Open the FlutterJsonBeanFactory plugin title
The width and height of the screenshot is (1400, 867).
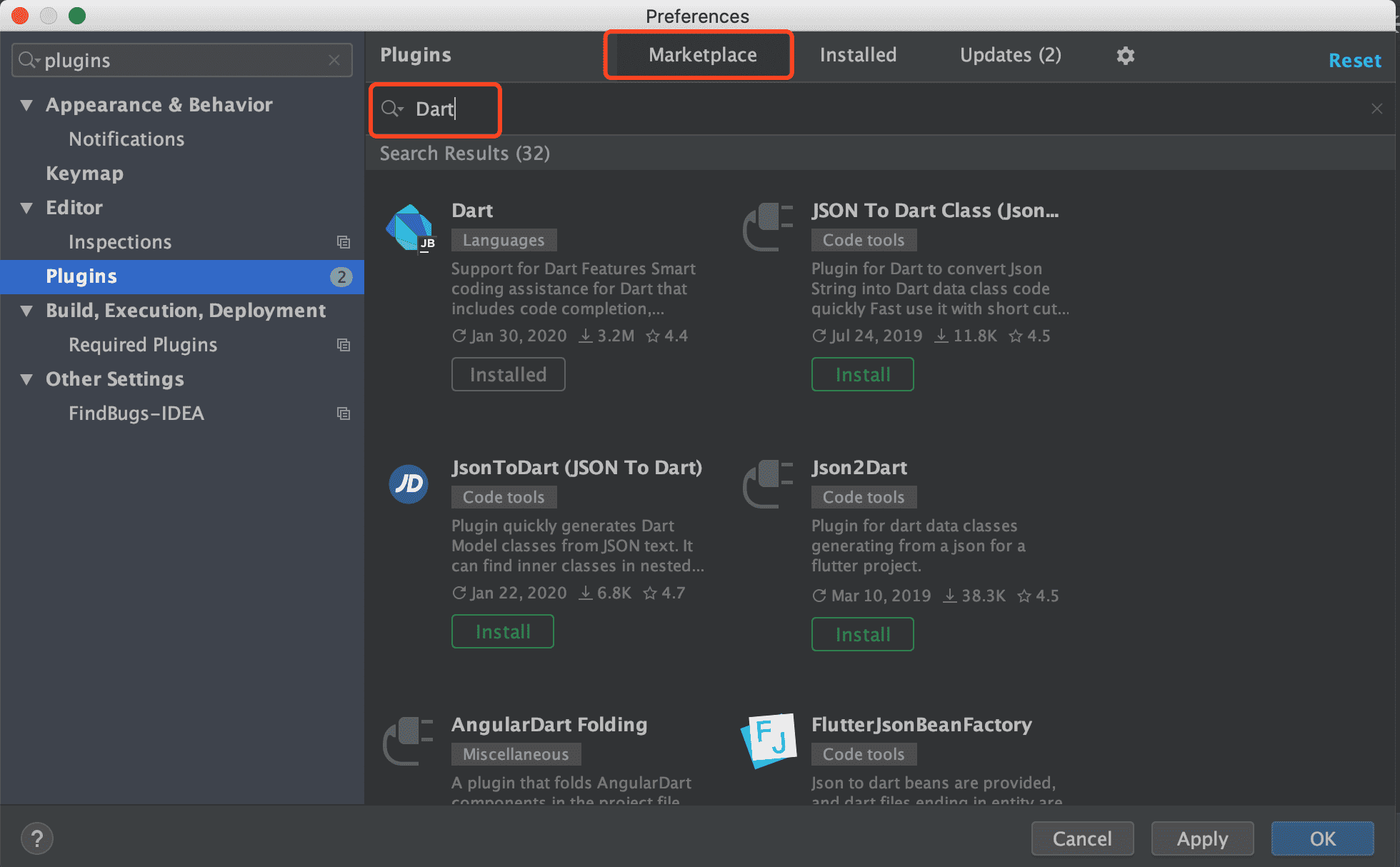coord(921,725)
